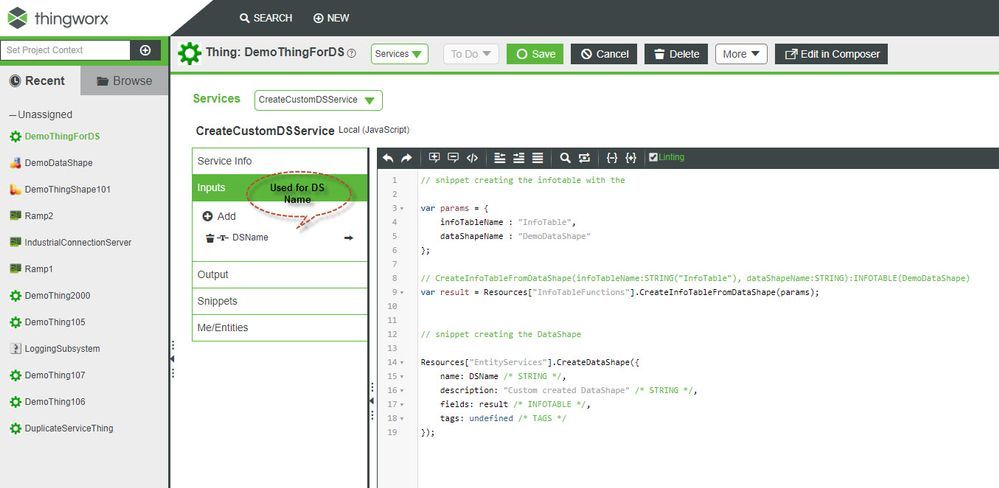Click the left sidebar collapse handle
This screenshot has height=488, width=999.
click(172, 359)
